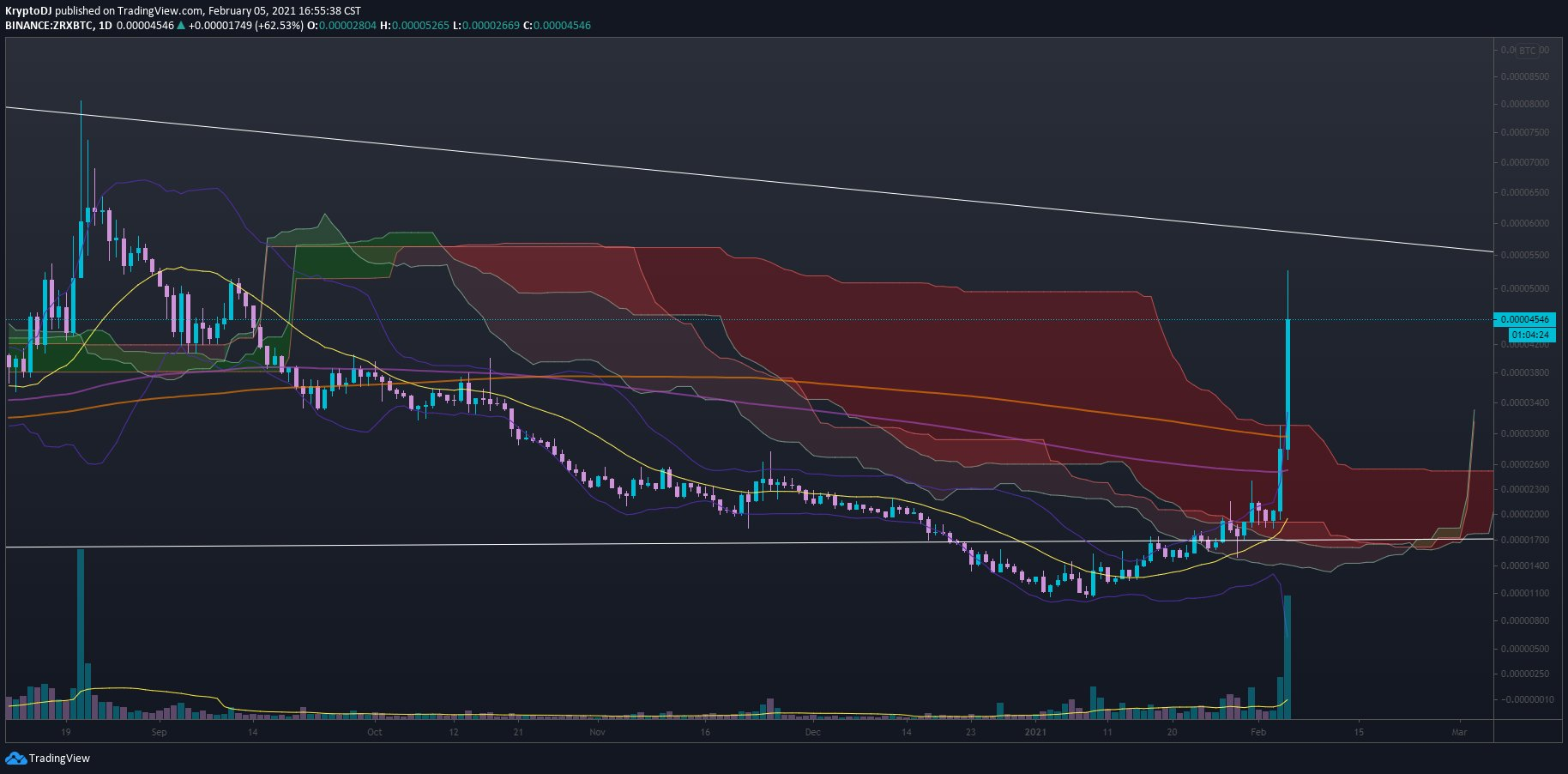Click the 0.00001100 price axis label

[1525, 593]
